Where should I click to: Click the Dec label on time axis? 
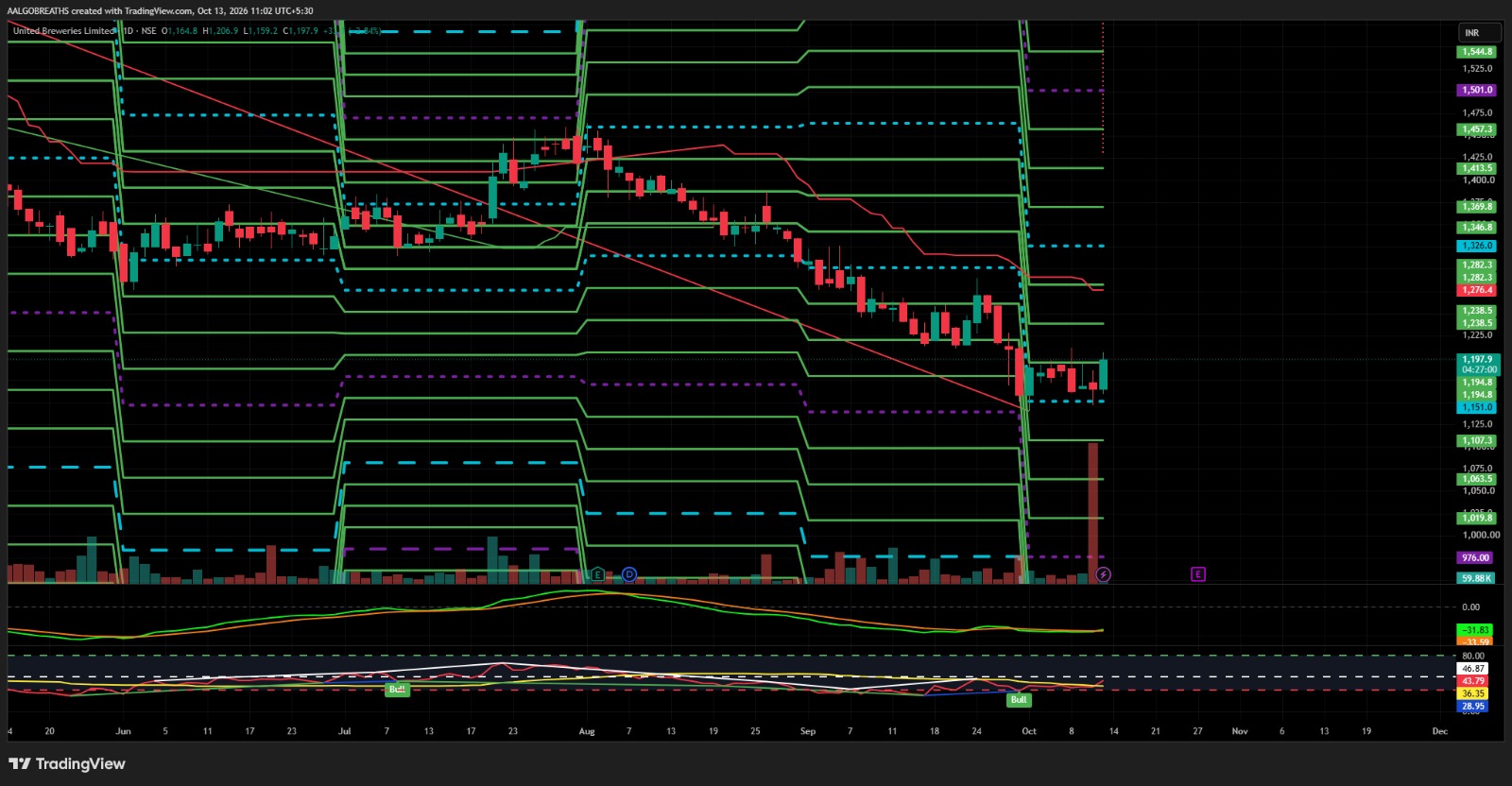point(1440,731)
